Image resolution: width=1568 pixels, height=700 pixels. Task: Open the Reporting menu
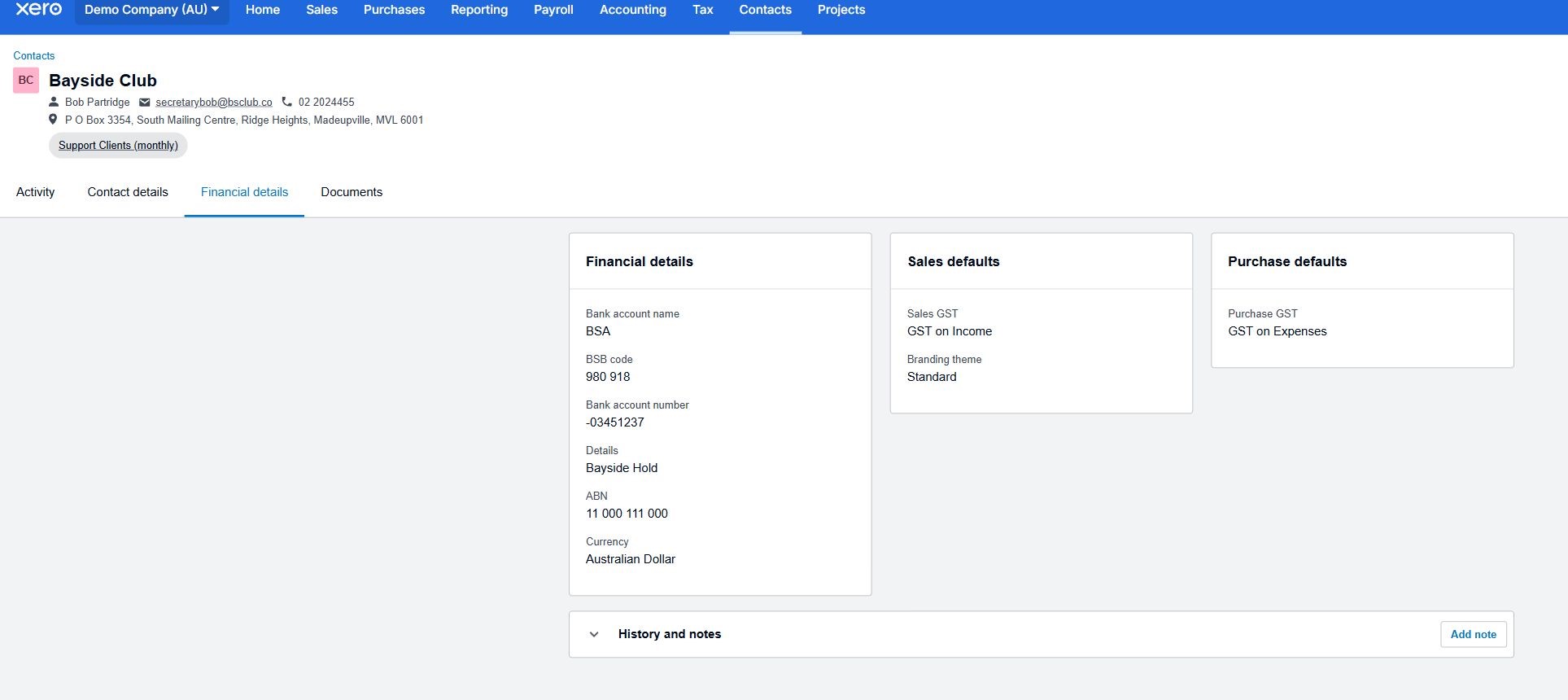pos(479,10)
